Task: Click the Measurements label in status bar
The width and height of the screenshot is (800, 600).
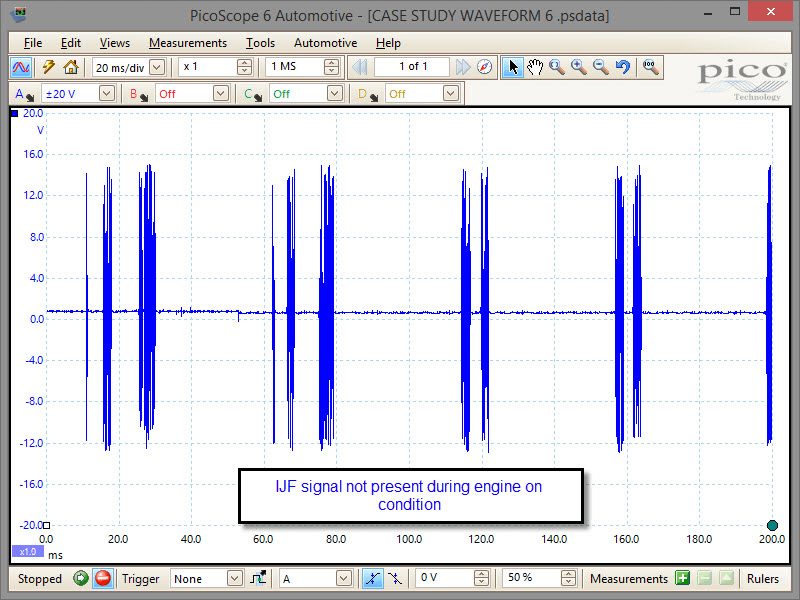Action: click(x=629, y=579)
